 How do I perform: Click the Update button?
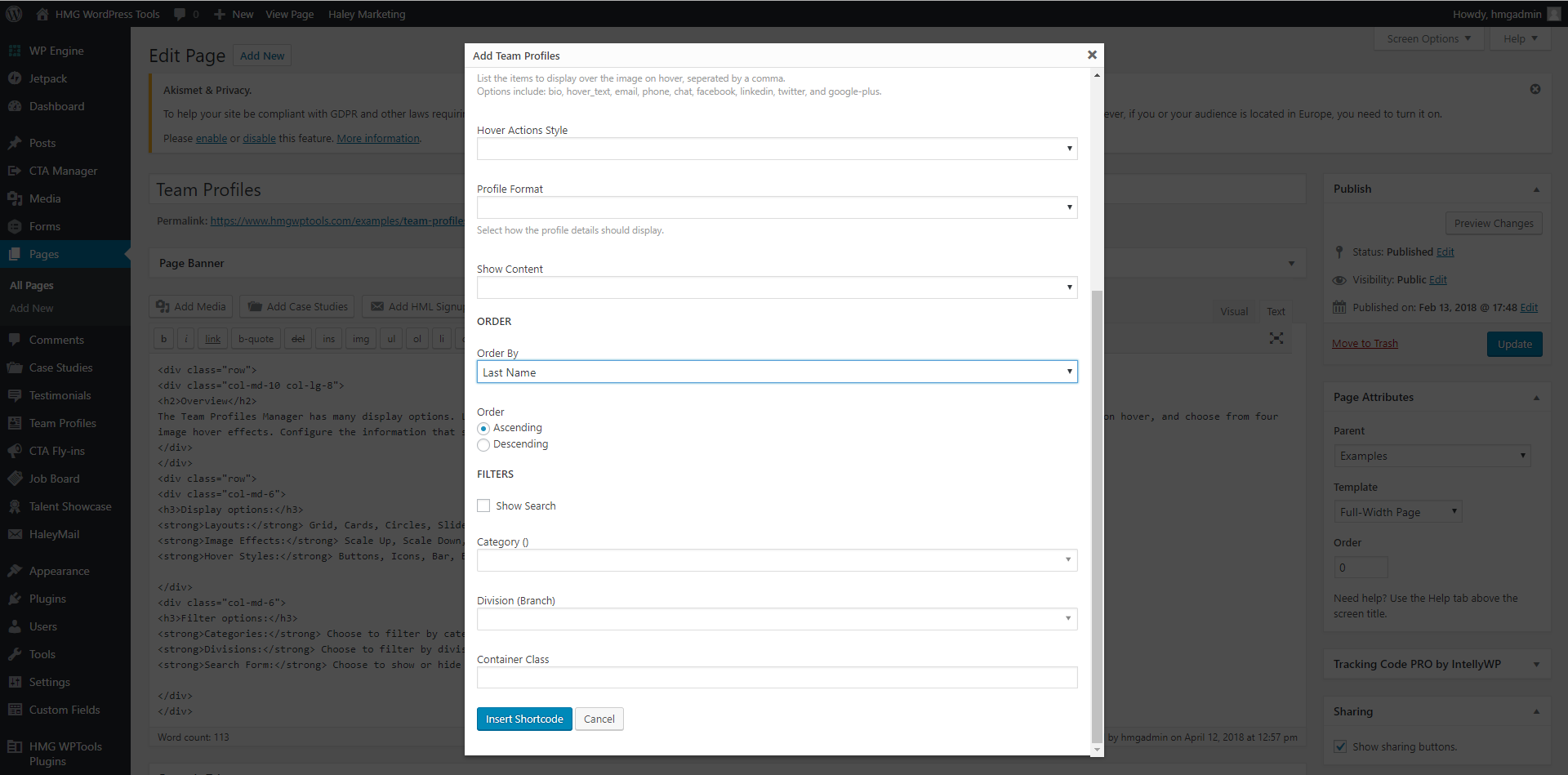click(x=1515, y=344)
